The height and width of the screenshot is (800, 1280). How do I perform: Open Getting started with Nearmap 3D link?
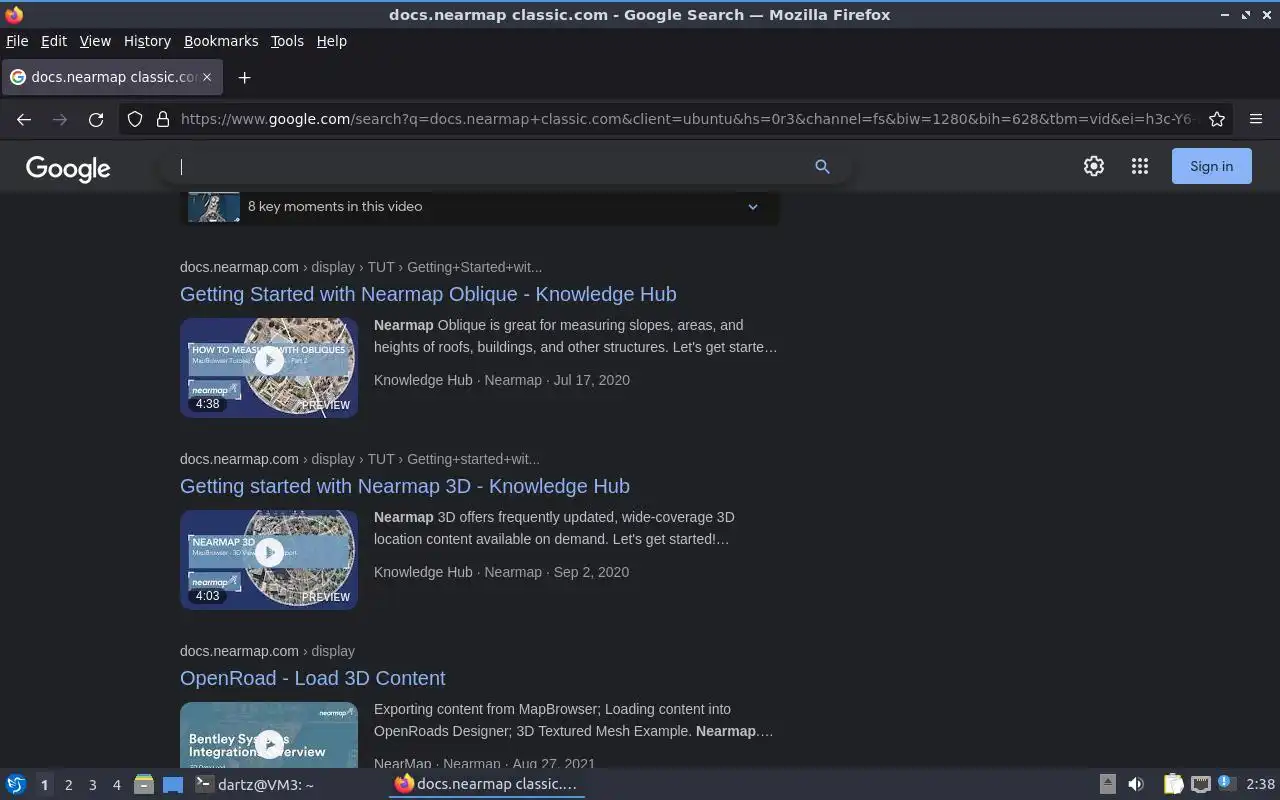pyautogui.click(x=405, y=486)
